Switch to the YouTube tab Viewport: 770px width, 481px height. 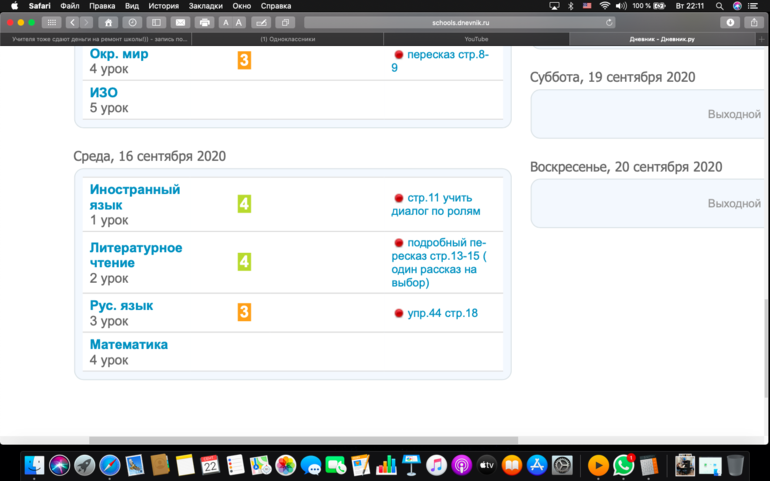[476, 39]
